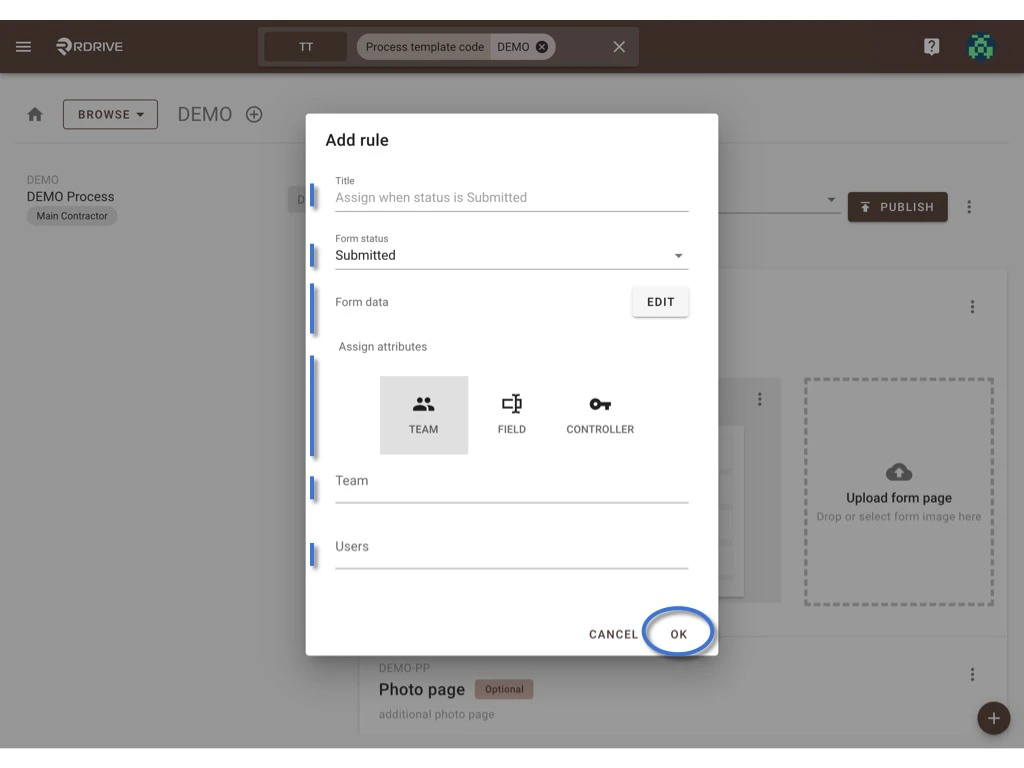Expand the BROWSE dropdown
This screenshot has width=1024, height=768.
coord(110,114)
